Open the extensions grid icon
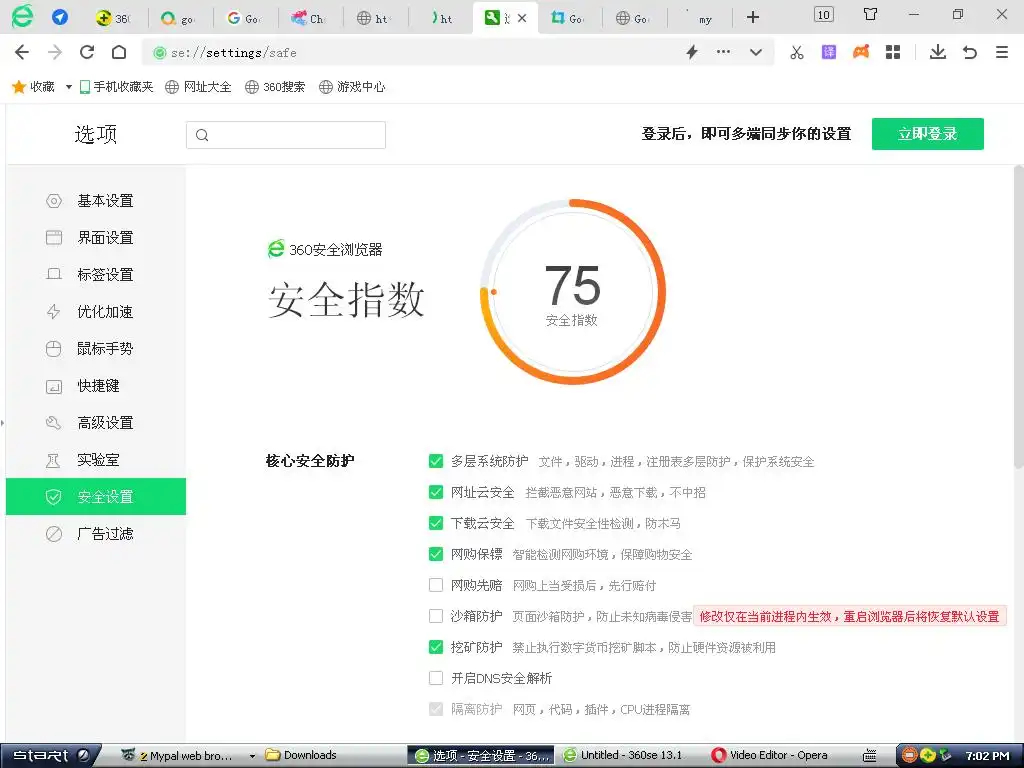1024x768 pixels. coord(893,52)
